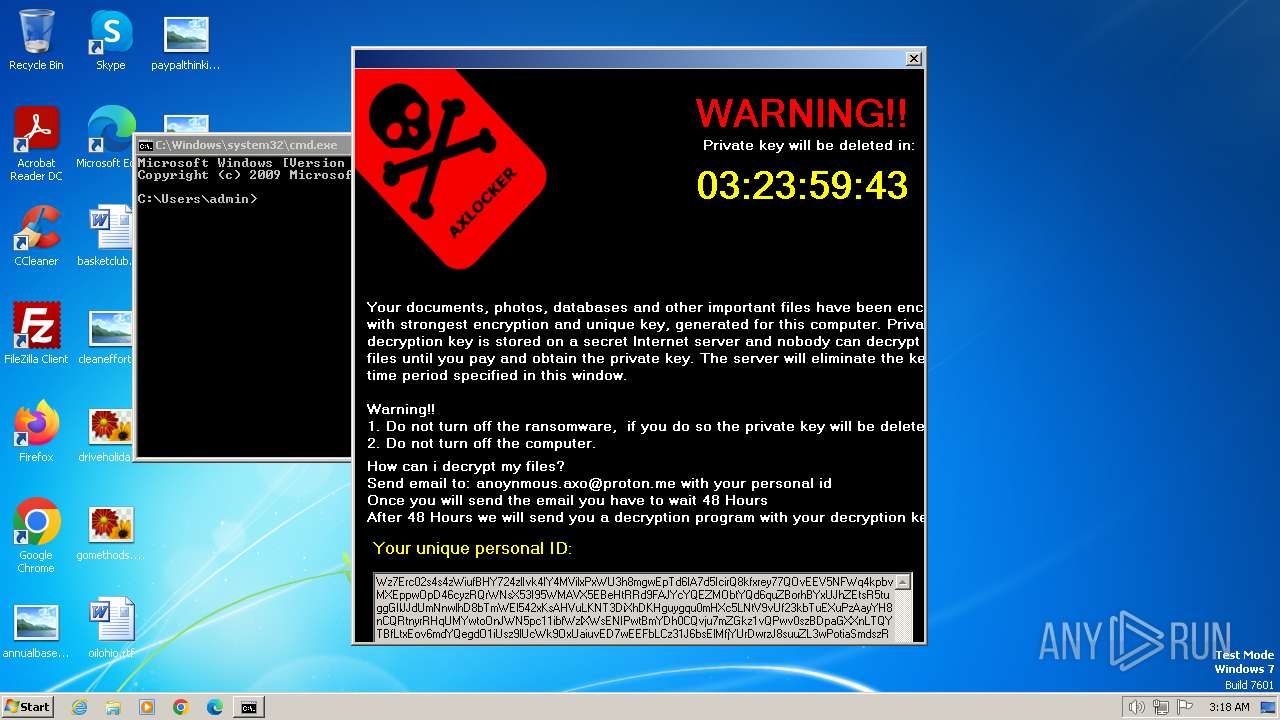Launch Skype from the desktop
Screen dimensions: 1280x720
[x=110, y=40]
